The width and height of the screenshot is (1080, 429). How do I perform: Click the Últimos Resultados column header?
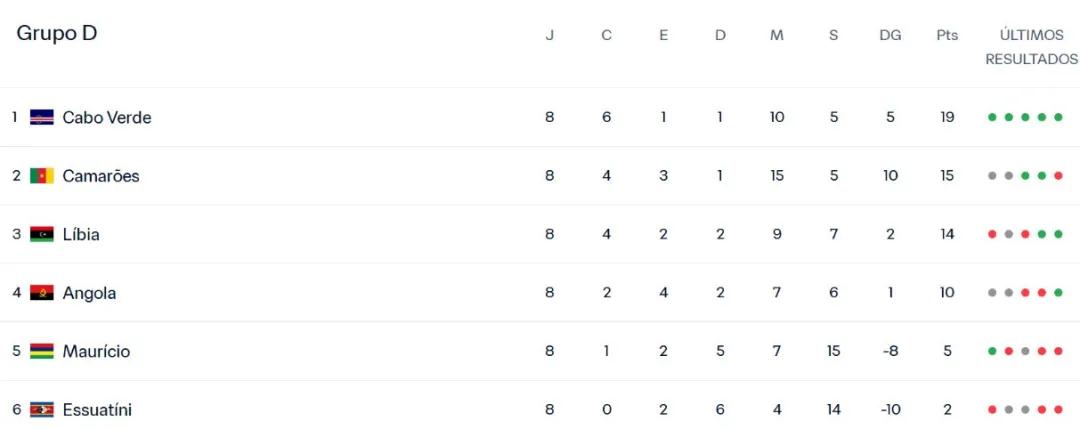pos(1031,47)
